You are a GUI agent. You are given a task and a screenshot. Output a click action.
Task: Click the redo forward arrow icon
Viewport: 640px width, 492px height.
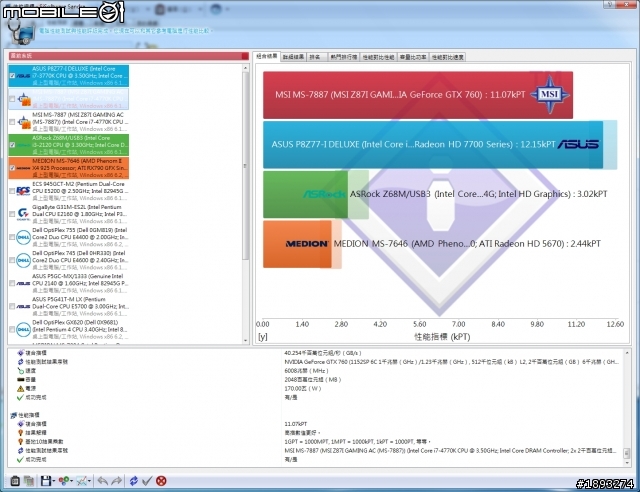(x=116, y=481)
